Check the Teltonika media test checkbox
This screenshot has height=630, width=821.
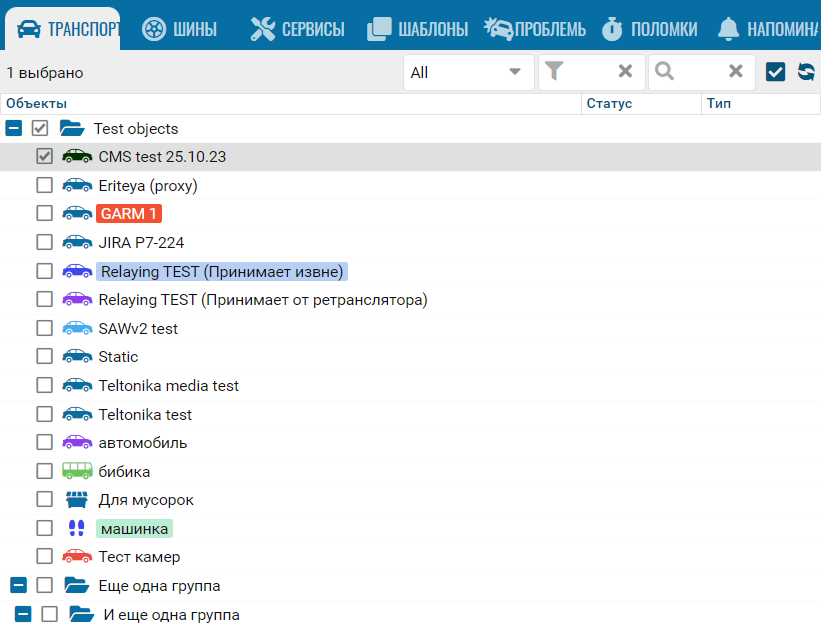45,385
